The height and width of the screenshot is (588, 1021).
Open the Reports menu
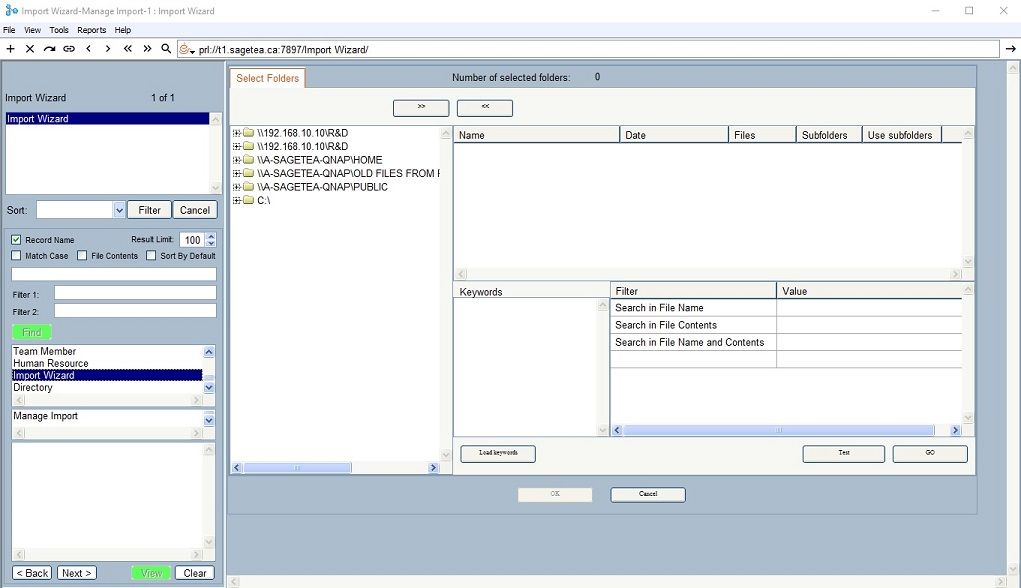click(91, 30)
